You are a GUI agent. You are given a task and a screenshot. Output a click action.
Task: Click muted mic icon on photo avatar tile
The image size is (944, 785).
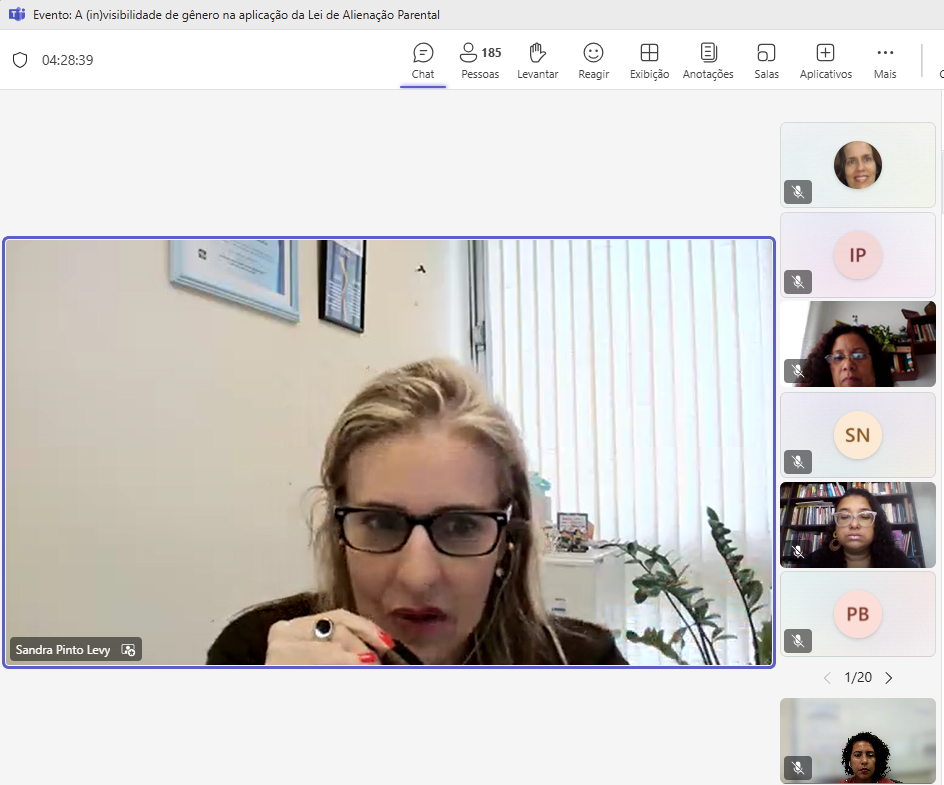point(798,192)
